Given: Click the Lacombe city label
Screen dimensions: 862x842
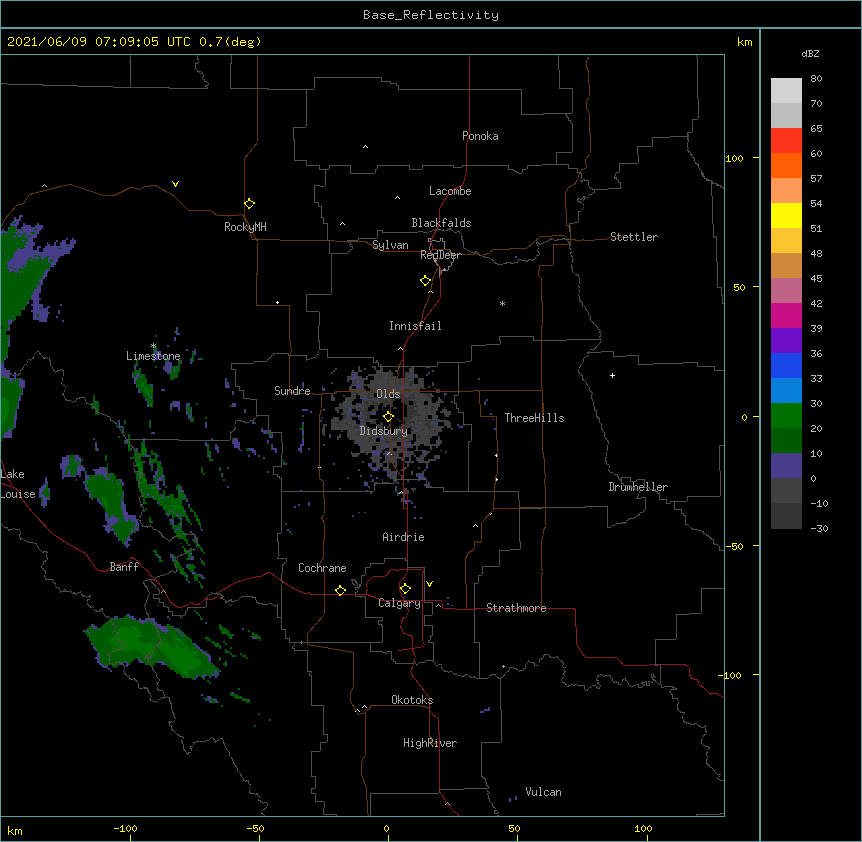Looking at the screenshot, I should tap(450, 191).
